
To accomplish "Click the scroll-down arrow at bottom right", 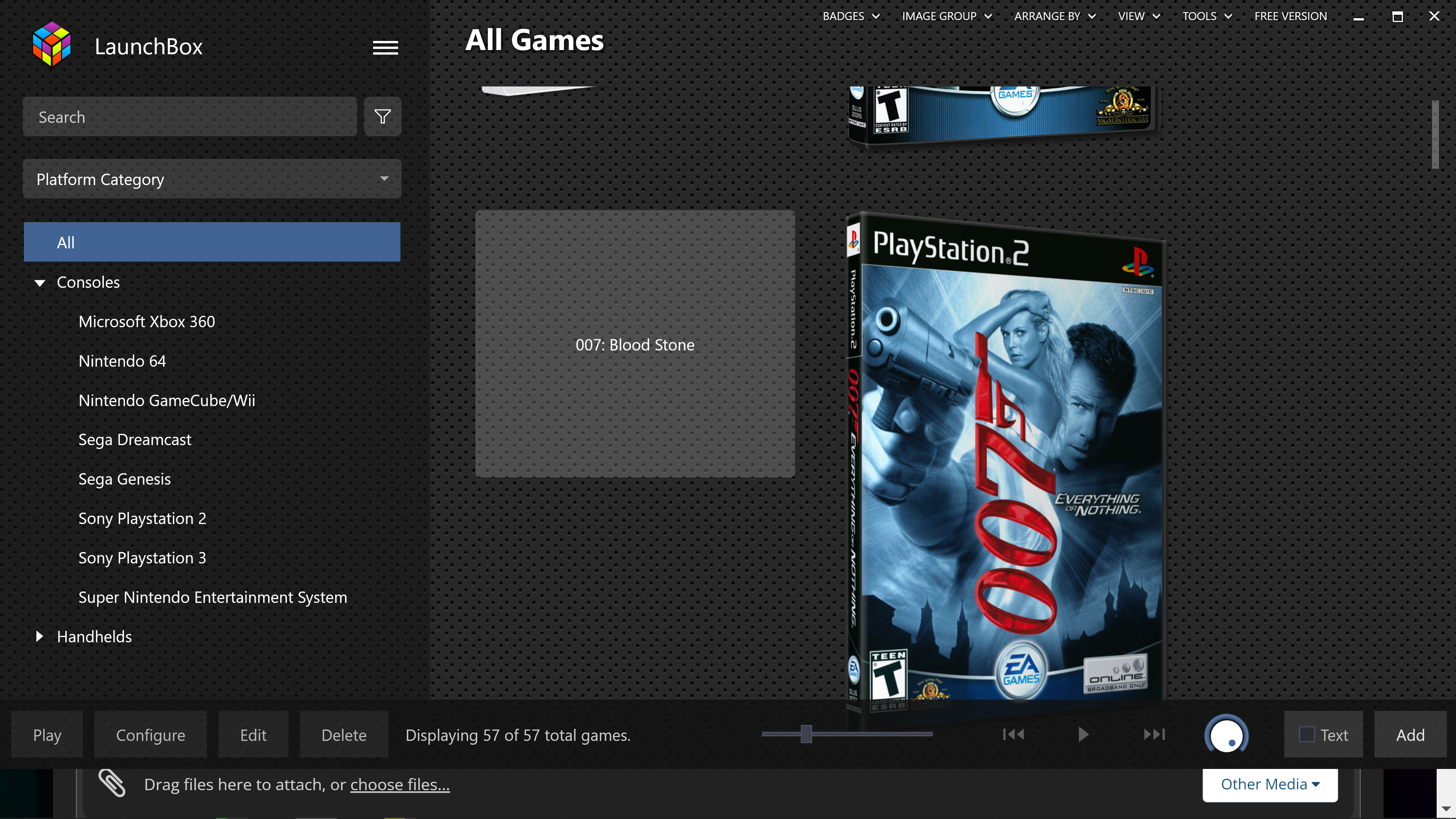I will coord(1446,808).
